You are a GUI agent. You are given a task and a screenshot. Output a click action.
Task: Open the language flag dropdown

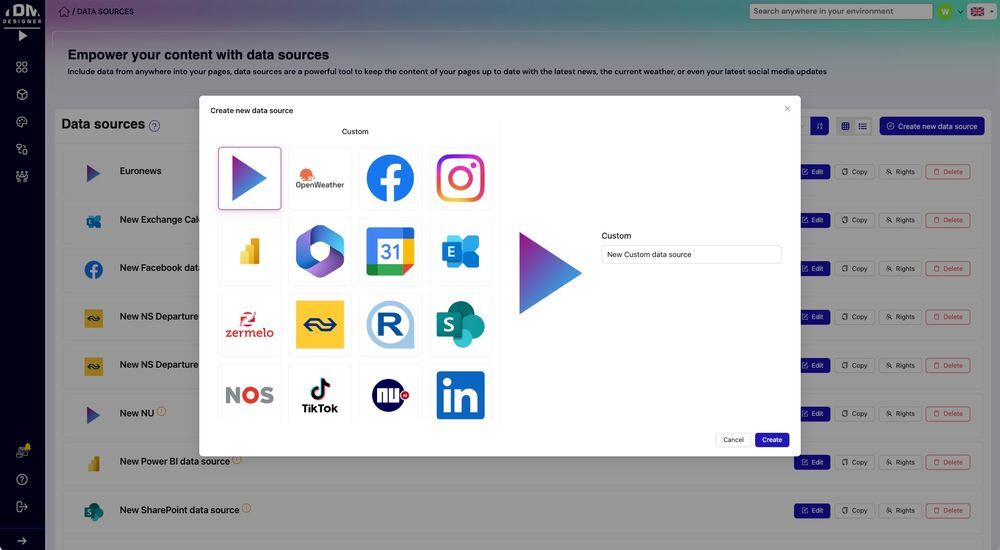(981, 11)
